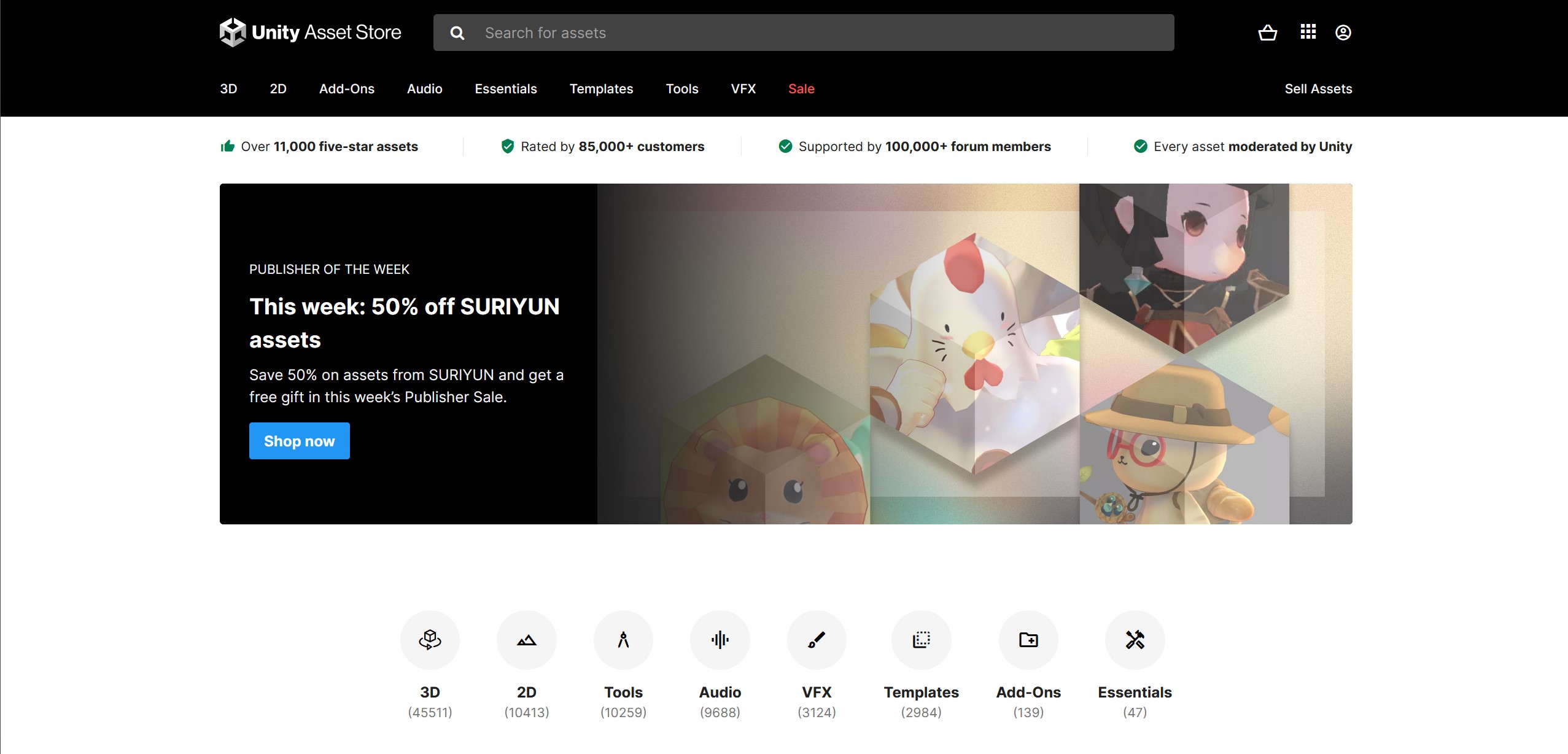The height and width of the screenshot is (754, 1568).
Task: Open the 3D assets category icon
Action: 430,640
